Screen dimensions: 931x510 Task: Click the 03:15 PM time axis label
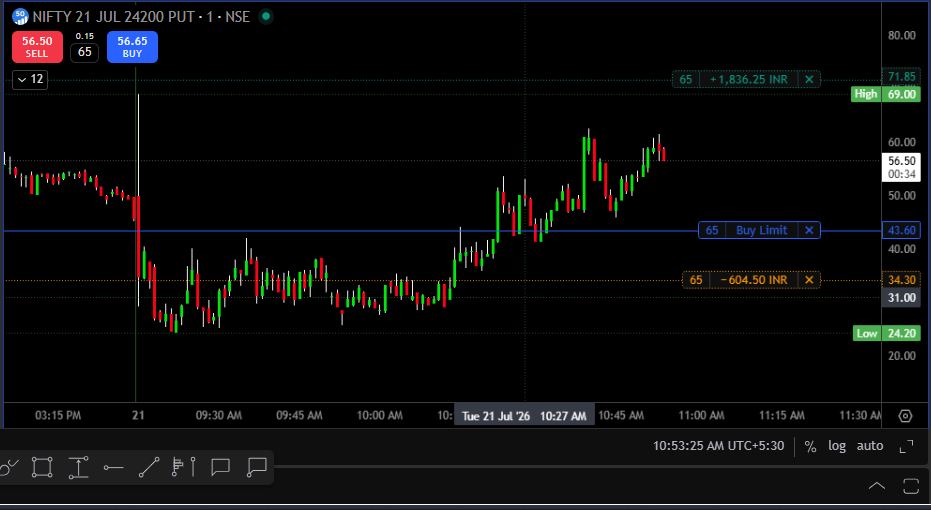tap(58, 416)
